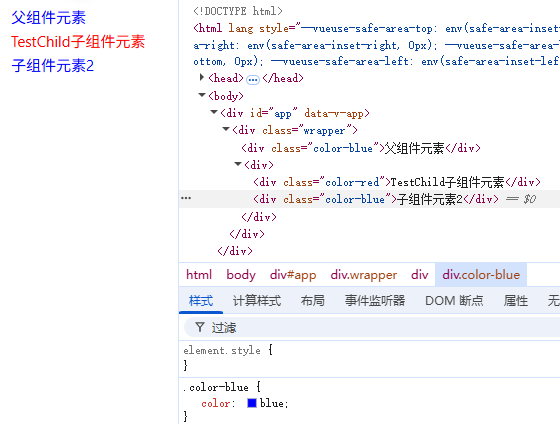This screenshot has height=424, width=560.
Task: Collapse the plain div node under wrapper
Action: tap(238, 164)
